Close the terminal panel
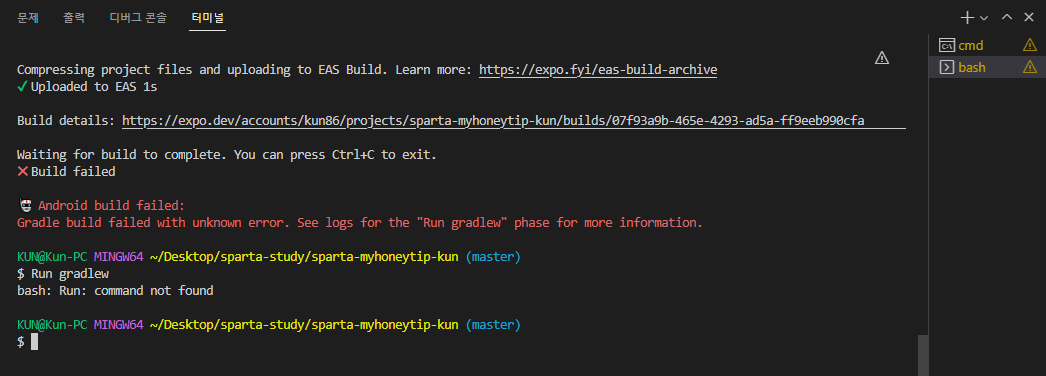This screenshot has width=1046, height=376. coord(1028,17)
